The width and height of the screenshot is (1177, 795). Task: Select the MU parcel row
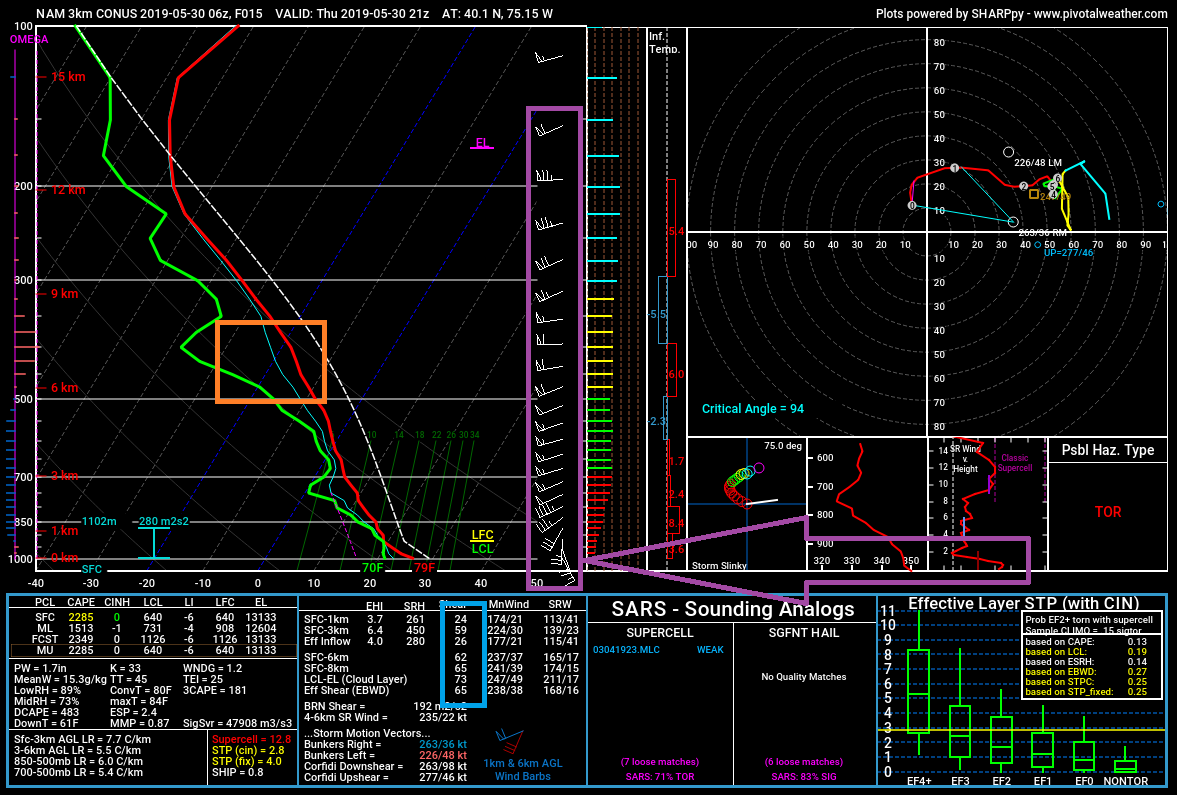pyautogui.click(x=152, y=651)
